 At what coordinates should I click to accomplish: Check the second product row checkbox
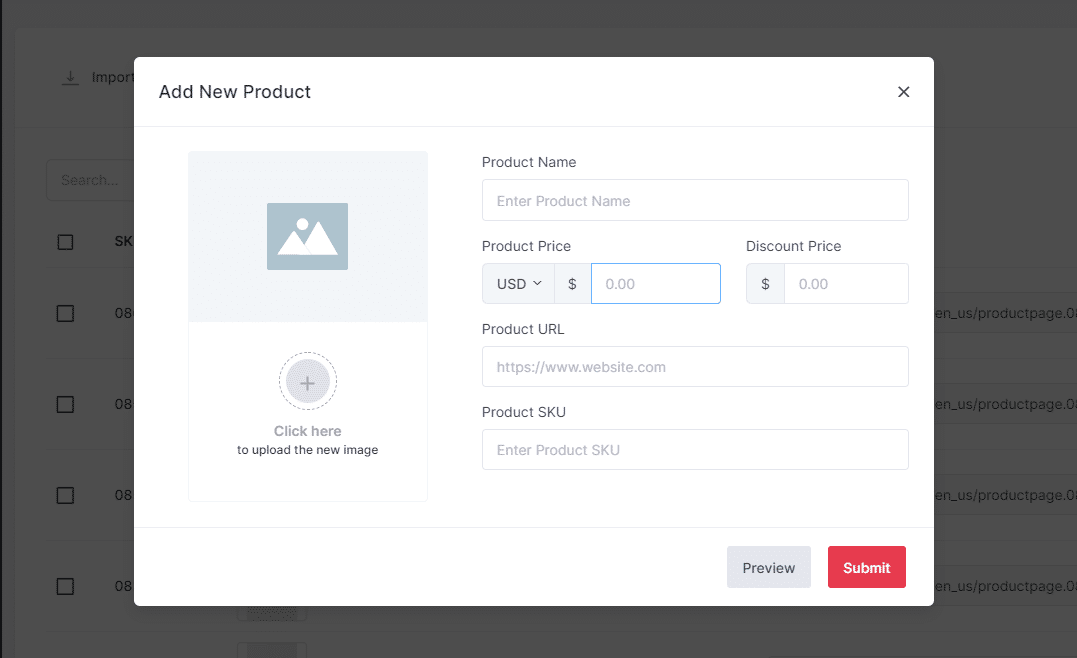click(x=65, y=404)
